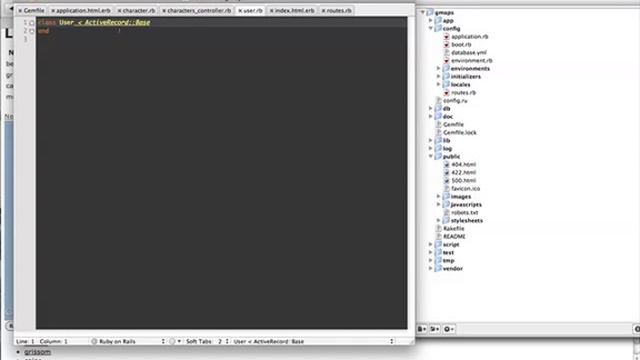
Task: Collapse the config folder
Action: click(x=431, y=29)
